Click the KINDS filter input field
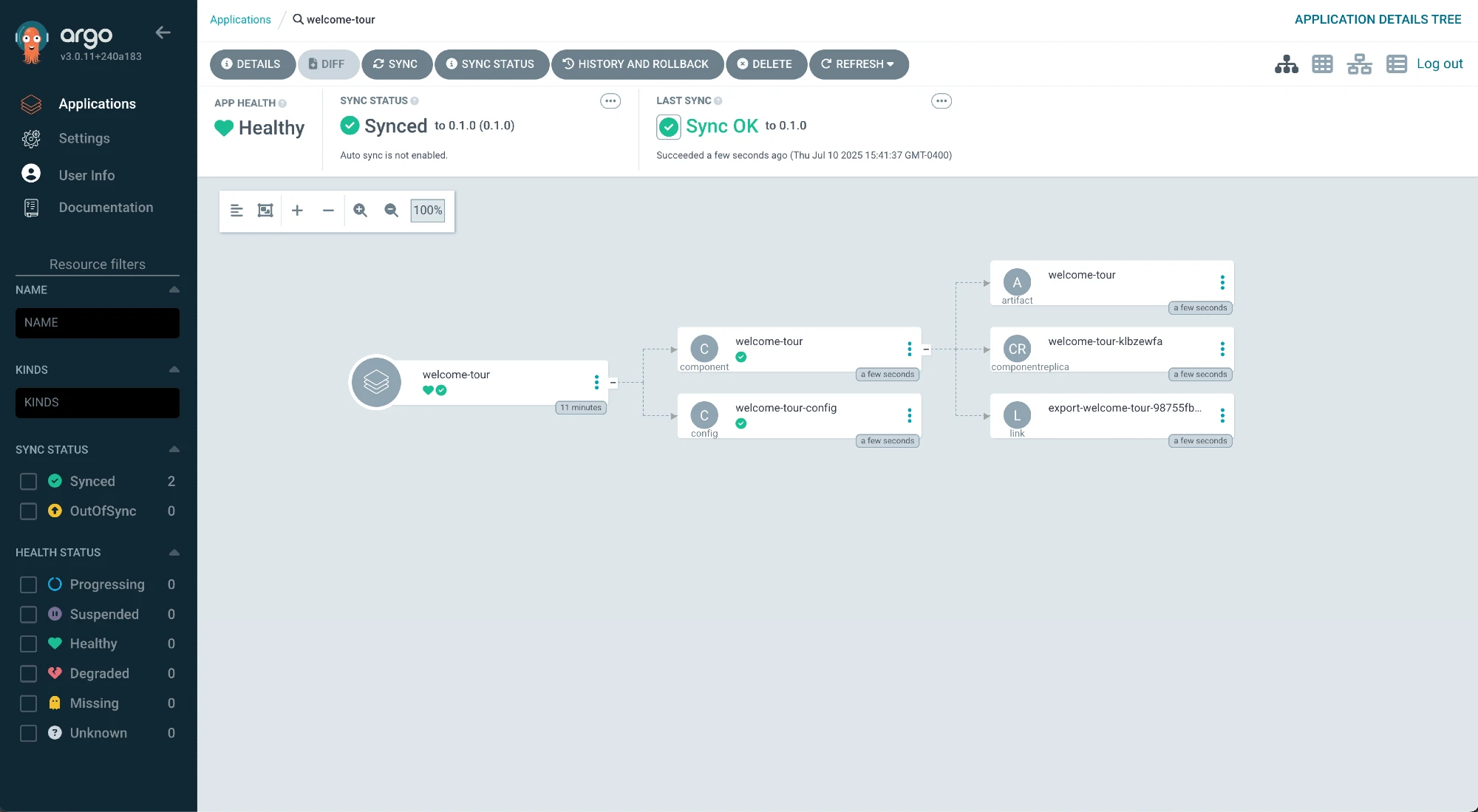Viewport: 1478px width, 812px height. click(x=98, y=403)
